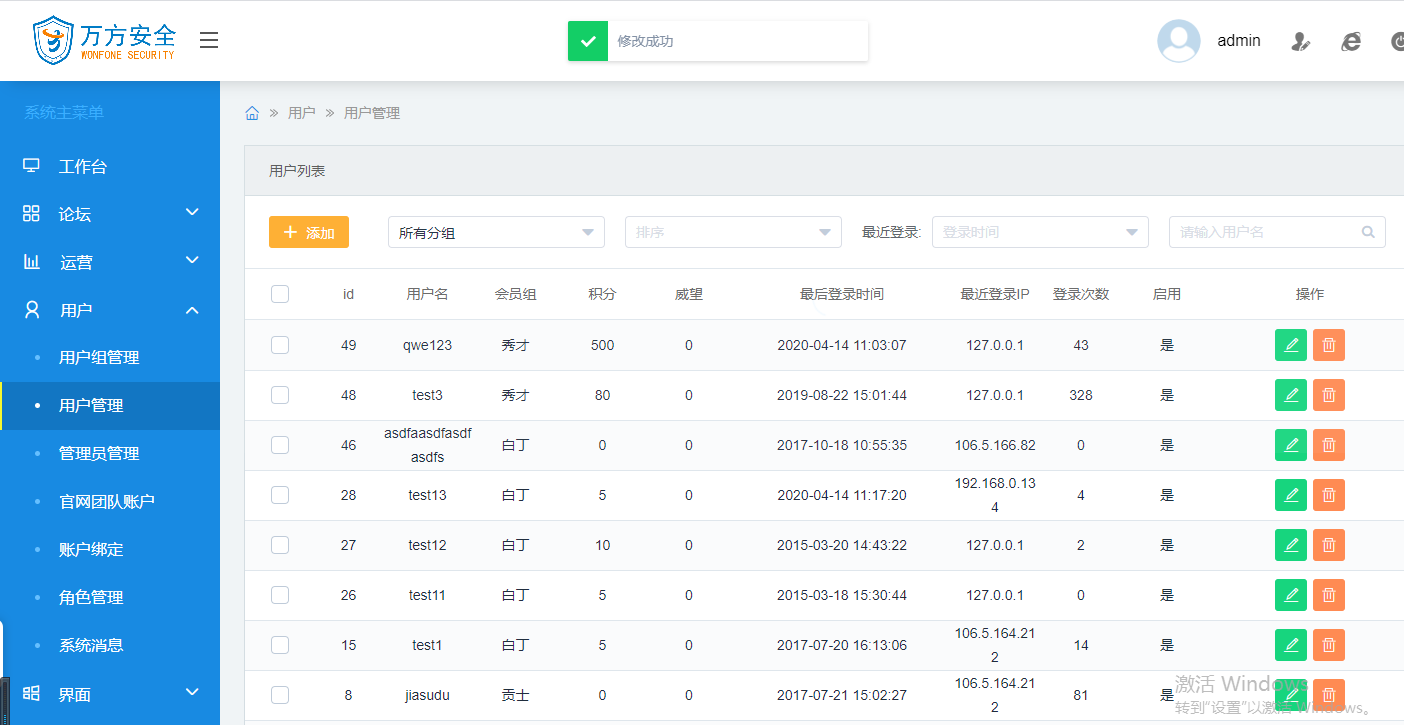Click the orange 添加 add button
The width and height of the screenshot is (1404, 725).
308,232
